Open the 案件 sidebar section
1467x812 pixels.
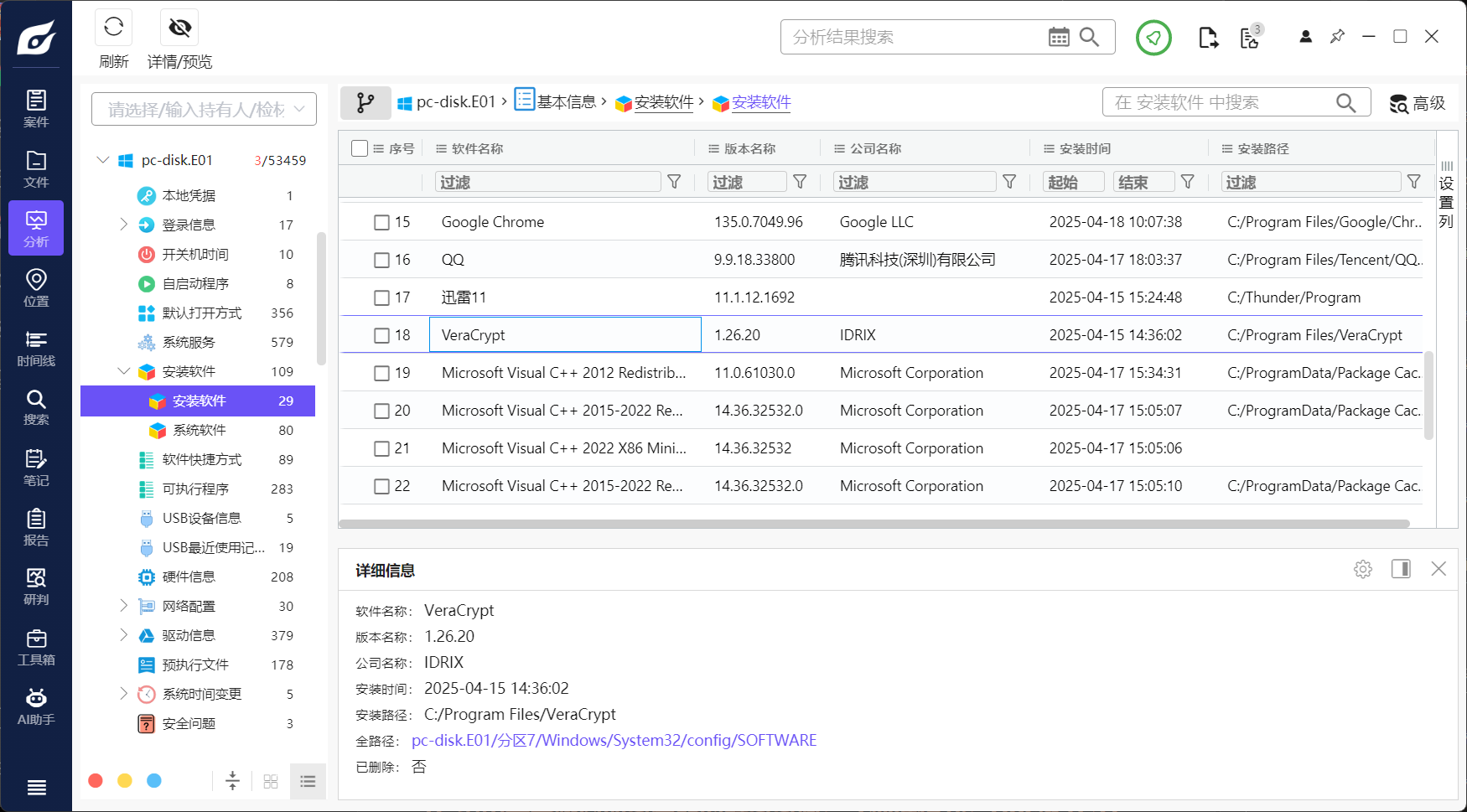point(36,109)
